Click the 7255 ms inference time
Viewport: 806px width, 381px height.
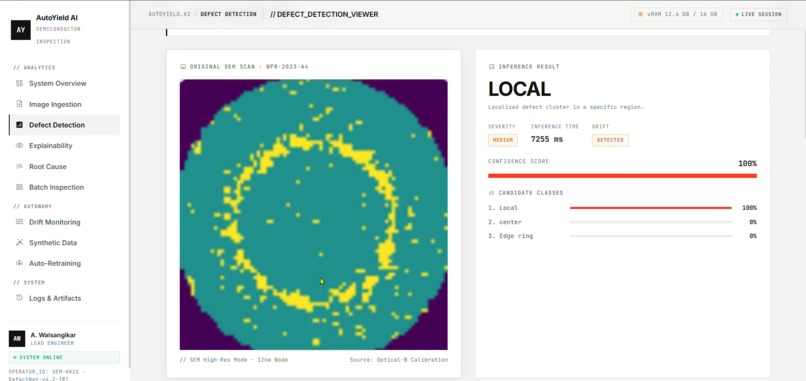point(546,139)
